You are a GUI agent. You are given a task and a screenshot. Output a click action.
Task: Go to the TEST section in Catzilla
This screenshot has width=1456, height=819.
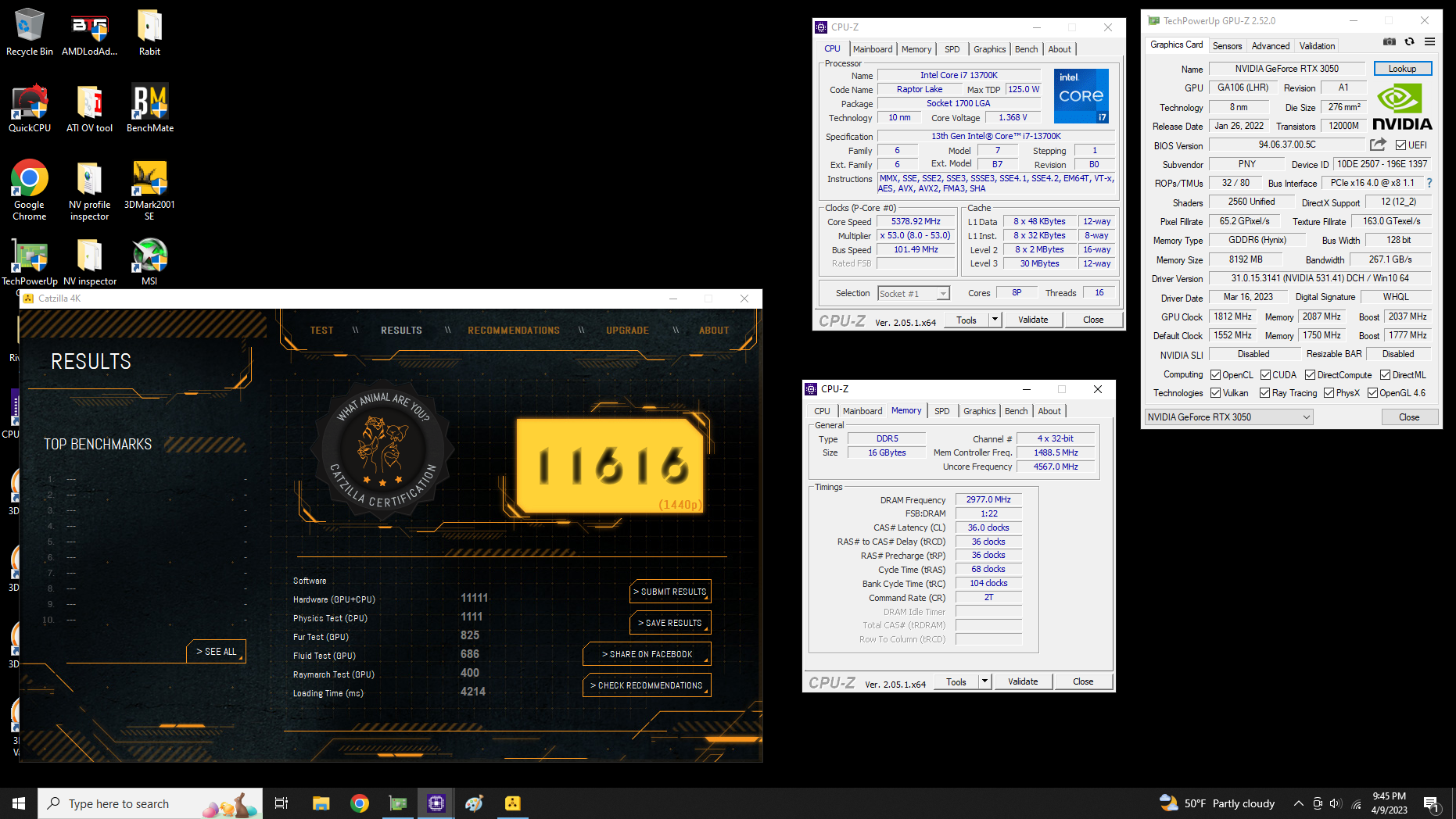click(321, 331)
